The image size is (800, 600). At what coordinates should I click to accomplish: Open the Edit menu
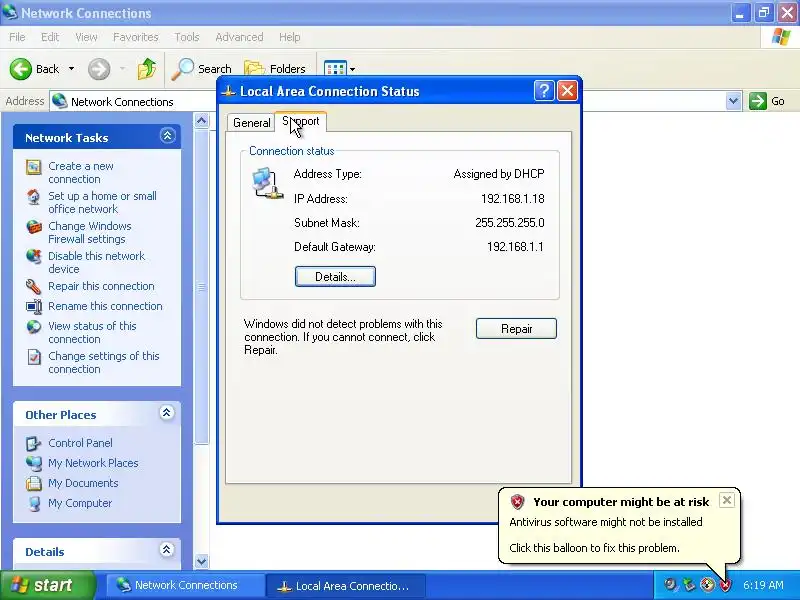point(49,37)
